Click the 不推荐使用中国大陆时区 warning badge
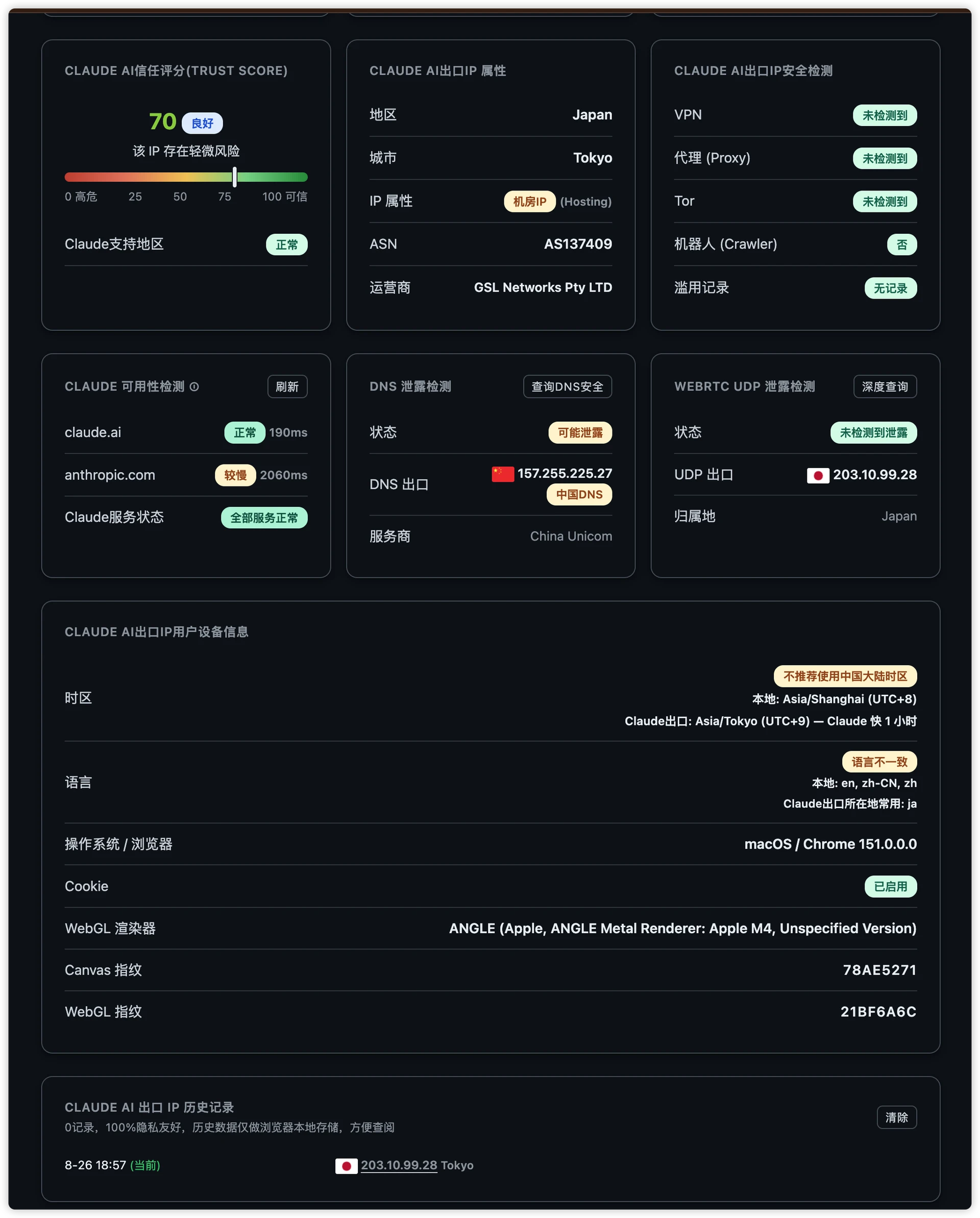980x1218 pixels. (845, 676)
